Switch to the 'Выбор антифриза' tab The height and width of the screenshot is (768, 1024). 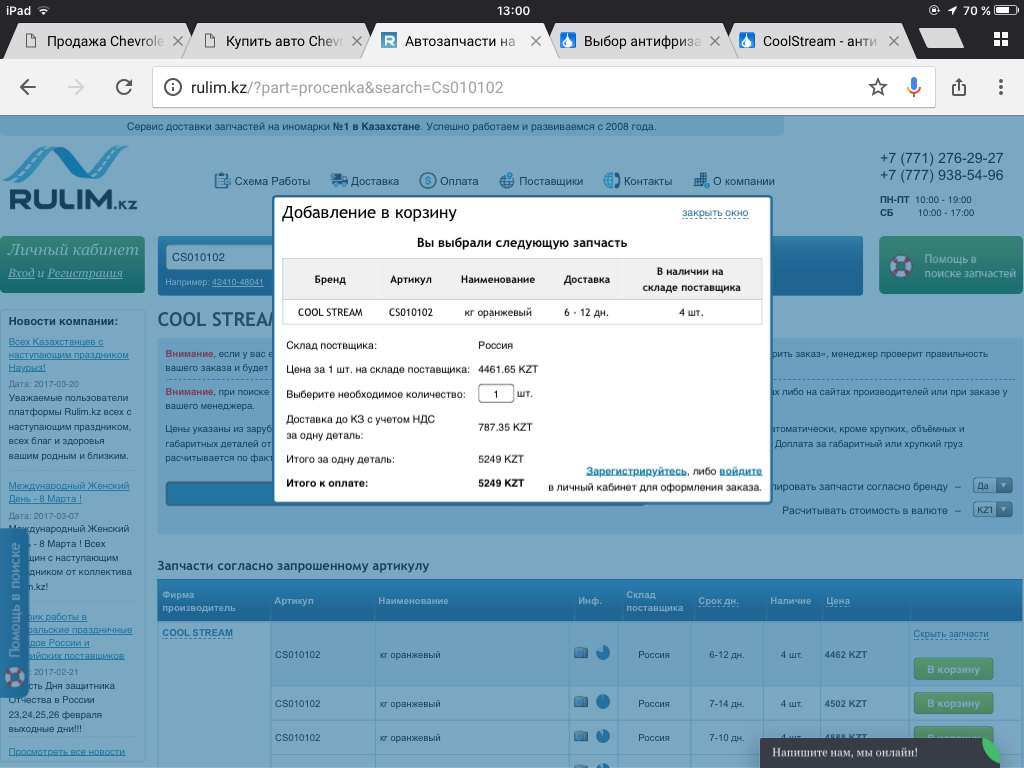pyautogui.click(x=633, y=41)
